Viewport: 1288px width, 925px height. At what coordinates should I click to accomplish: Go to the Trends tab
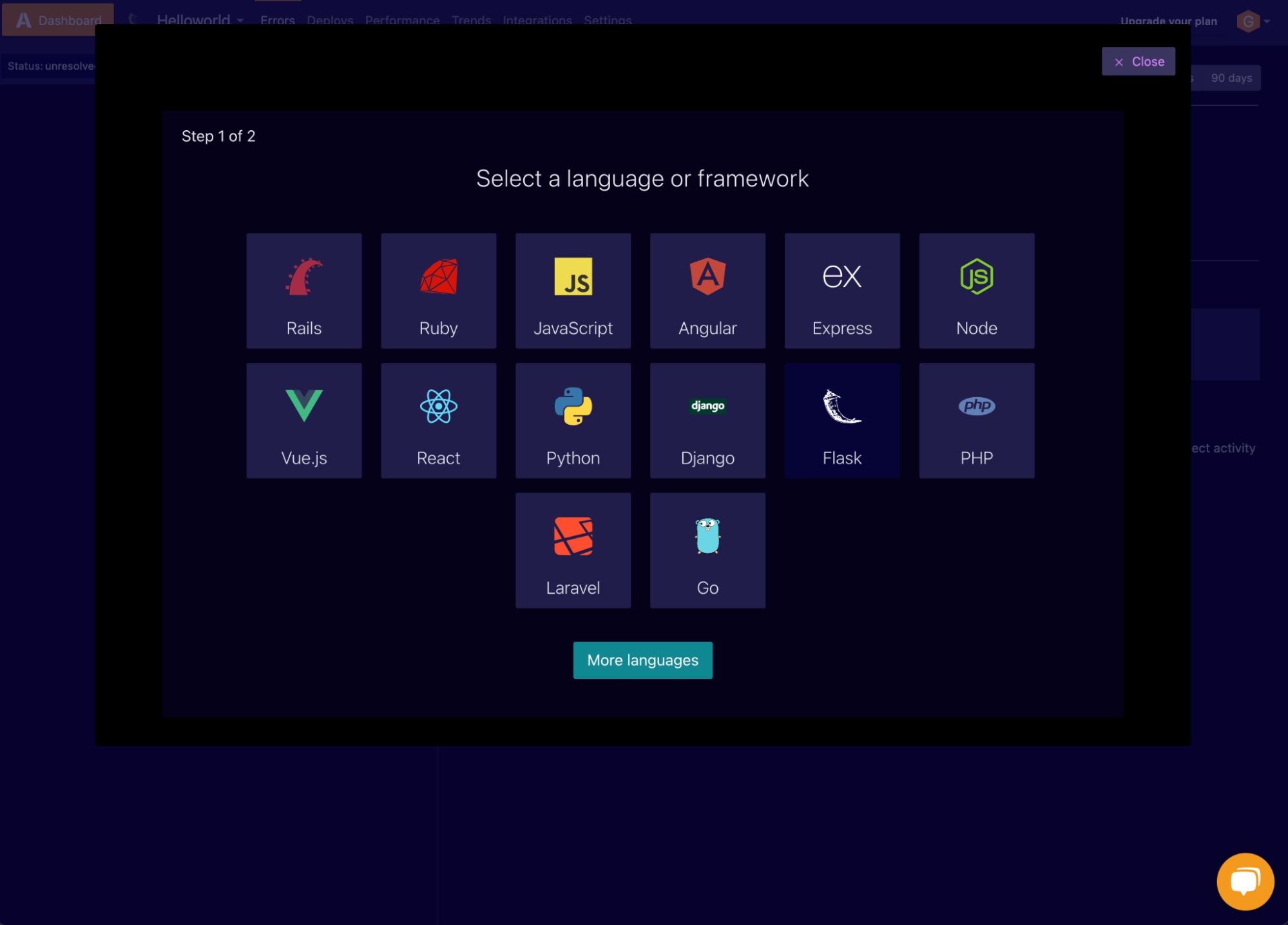point(471,20)
